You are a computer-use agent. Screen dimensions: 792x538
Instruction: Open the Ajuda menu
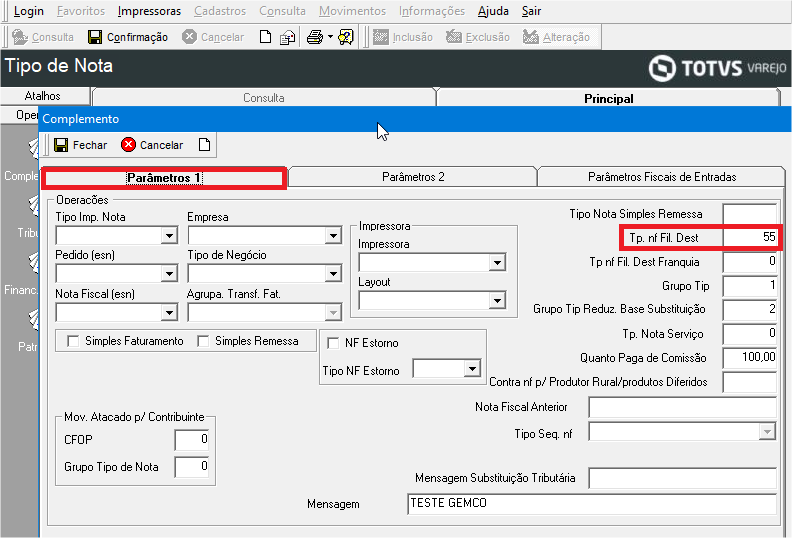(x=493, y=11)
